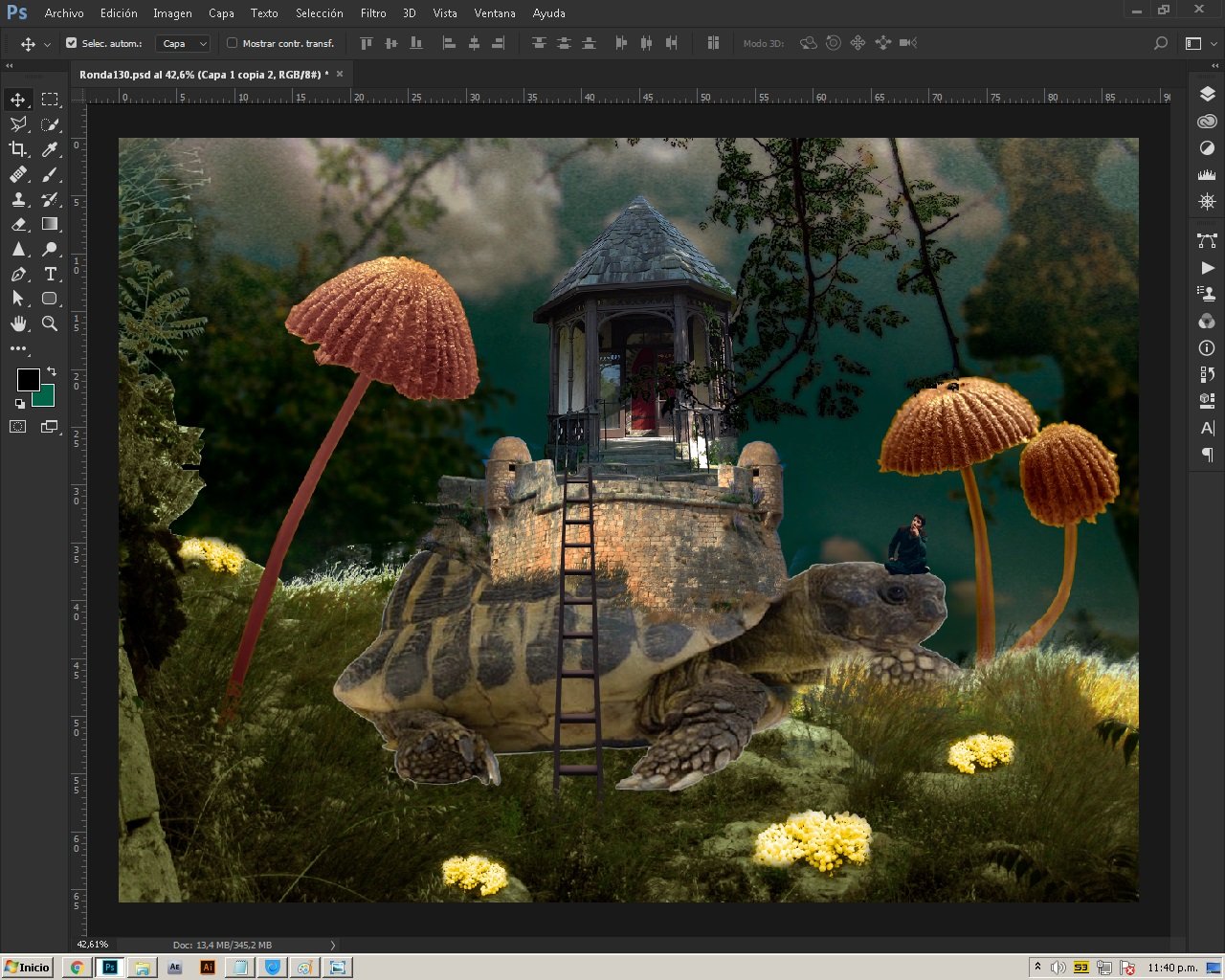The width and height of the screenshot is (1225, 980).
Task: Open the Creative Cloud Libraries panel
Action: click(1207, 122)
